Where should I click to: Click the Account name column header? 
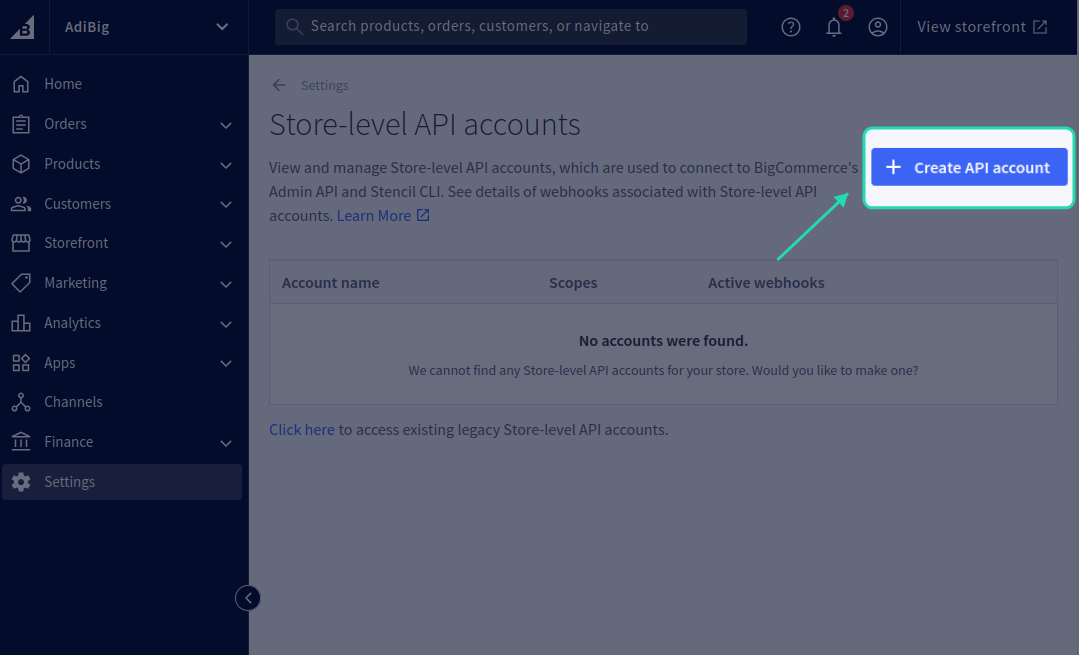(x=330, y=283)
